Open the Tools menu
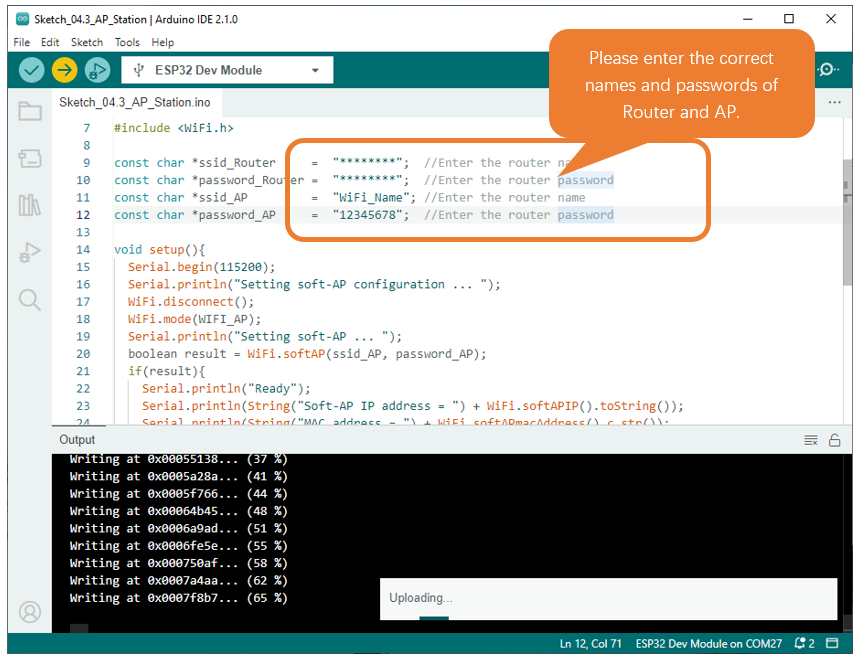 [127, 42]
